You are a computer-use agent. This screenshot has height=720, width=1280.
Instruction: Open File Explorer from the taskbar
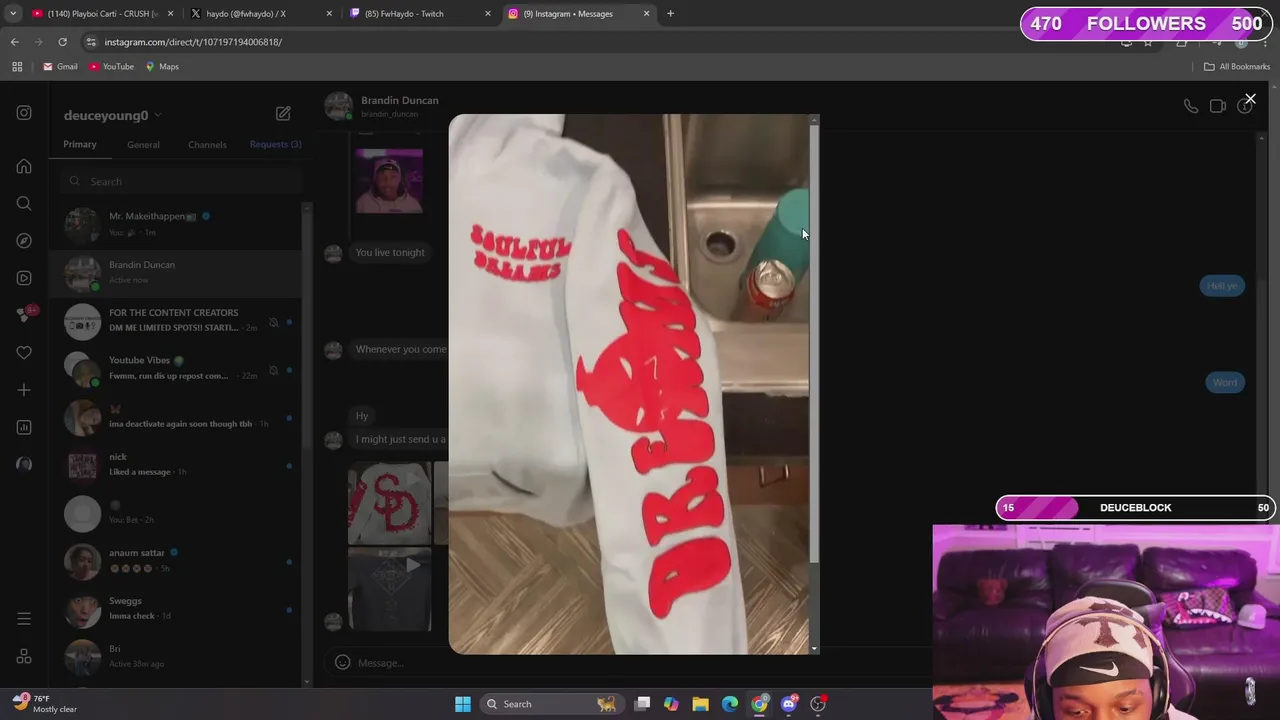[700, 704]
